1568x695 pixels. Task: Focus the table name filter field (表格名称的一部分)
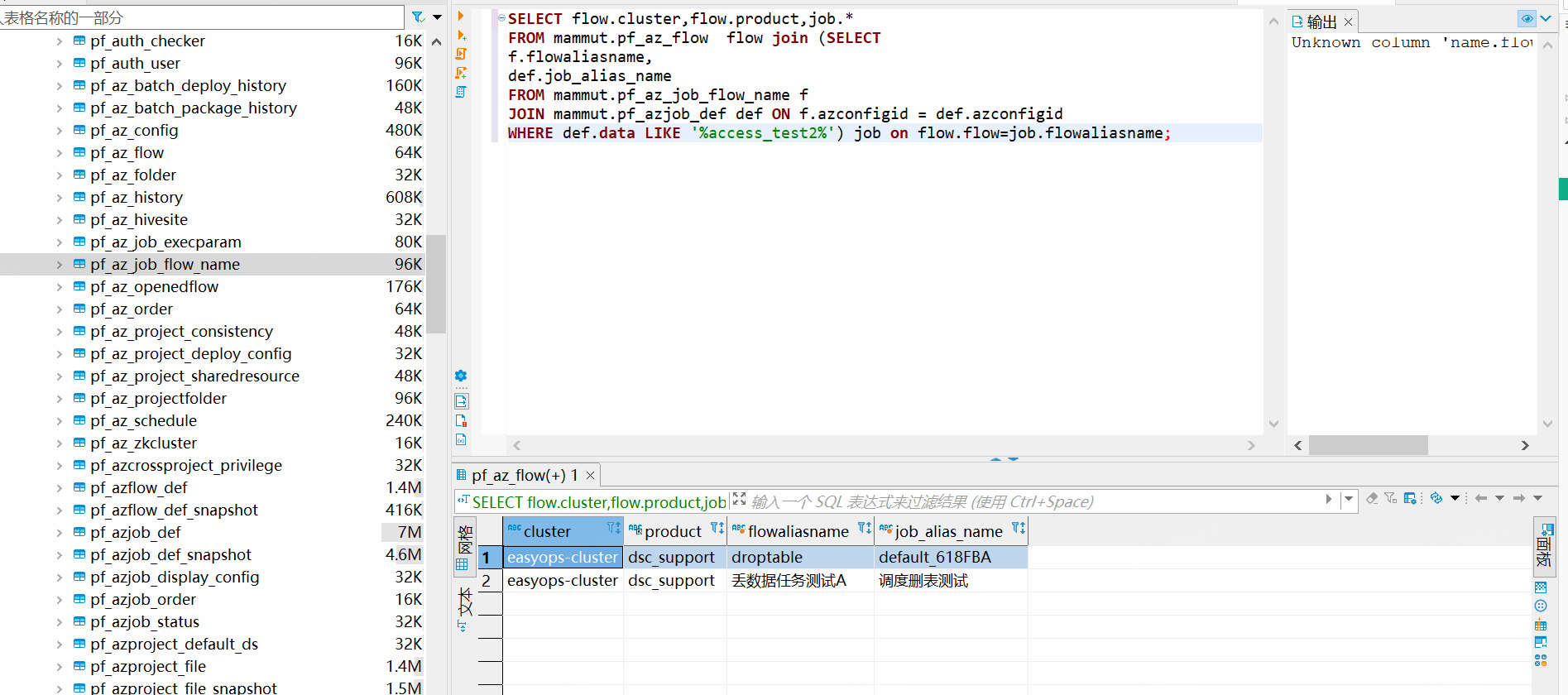click(202, 17)
